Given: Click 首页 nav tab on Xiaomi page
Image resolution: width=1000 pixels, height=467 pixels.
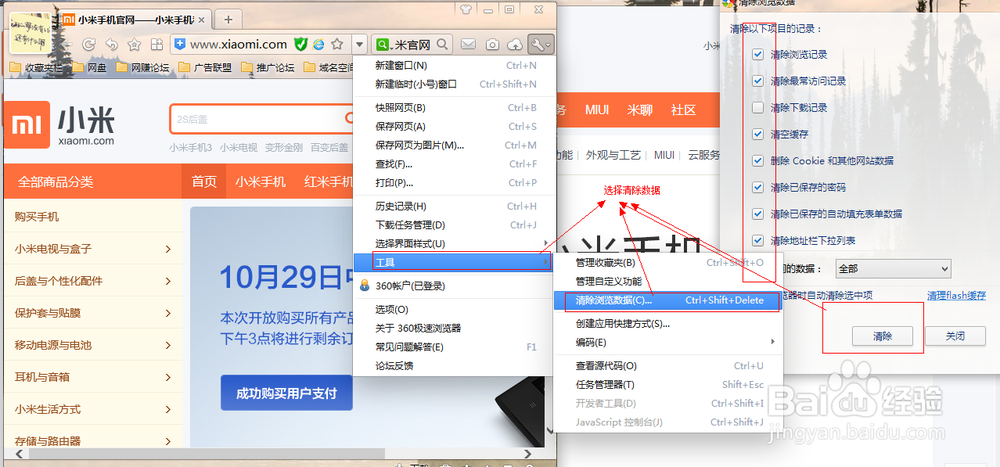Looking at the screenshot, I should (x=204, y=181).
